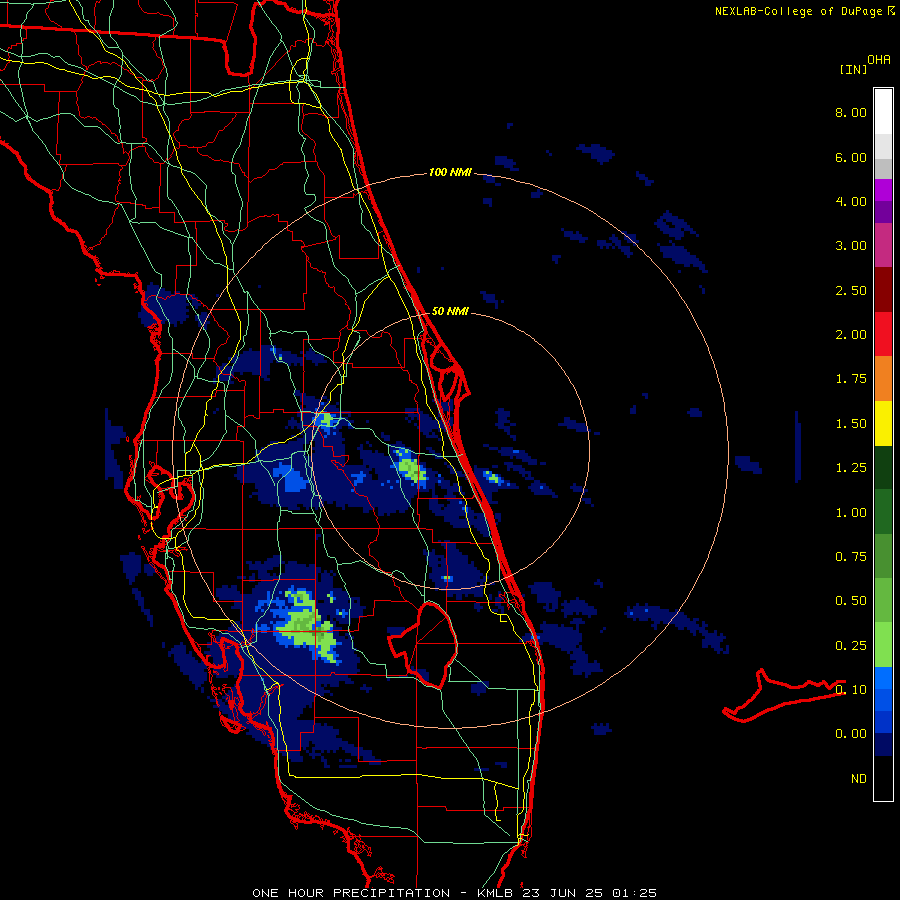Click the 0.25 legend value
The height and width of the screenshot is (900, 900).
(x=851, y=646)
